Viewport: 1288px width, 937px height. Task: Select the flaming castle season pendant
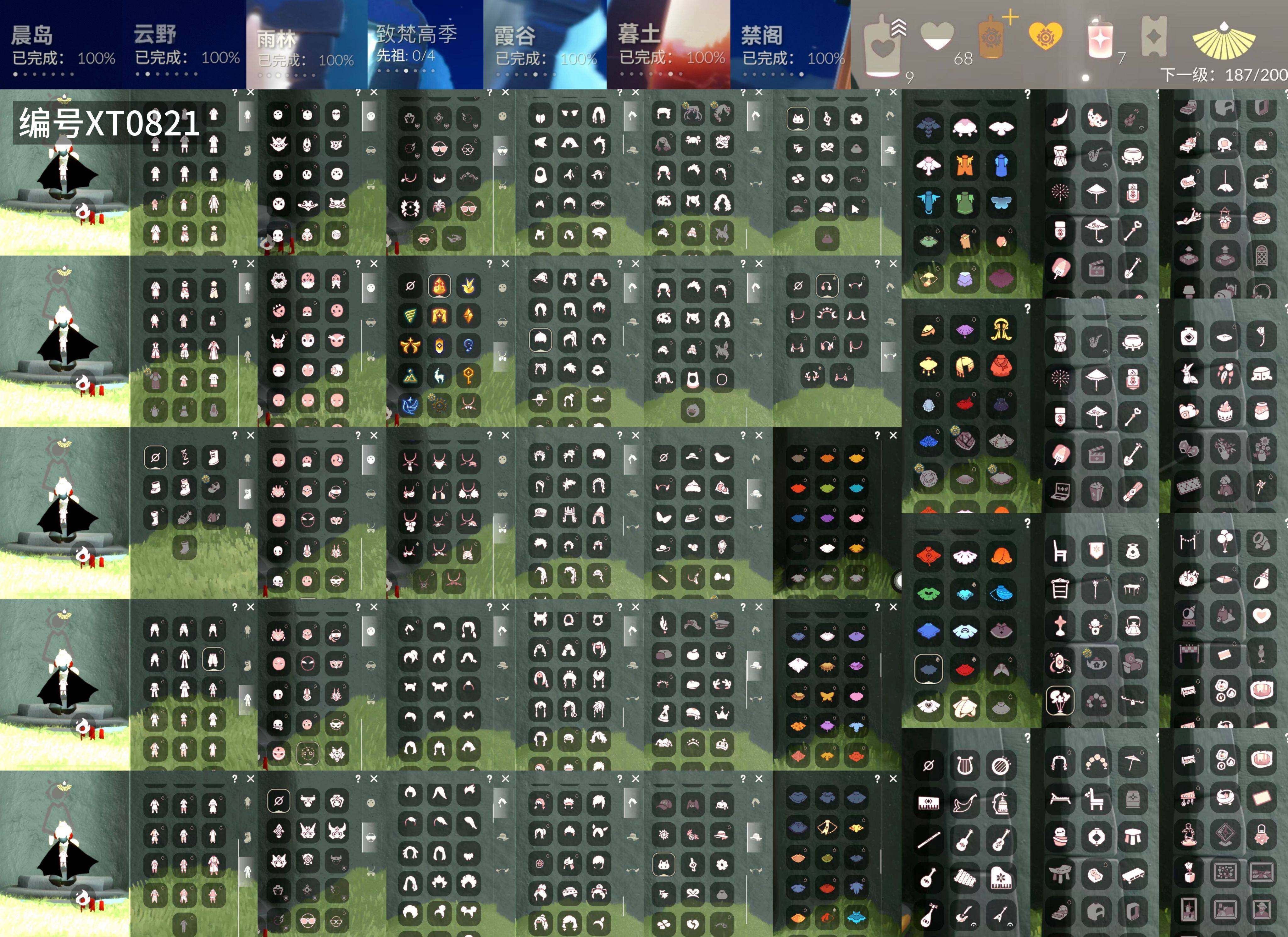click(x=439, y=285)
